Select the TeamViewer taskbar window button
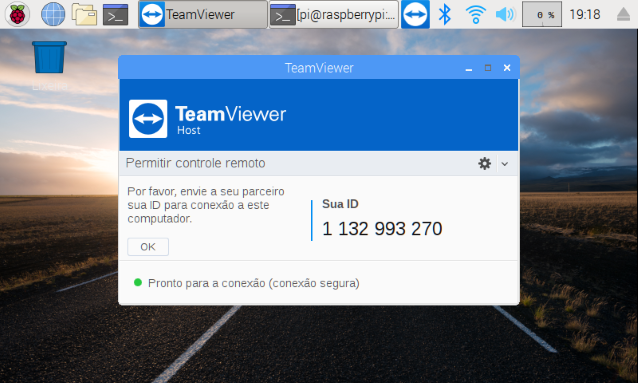 (x=203, y=14)
